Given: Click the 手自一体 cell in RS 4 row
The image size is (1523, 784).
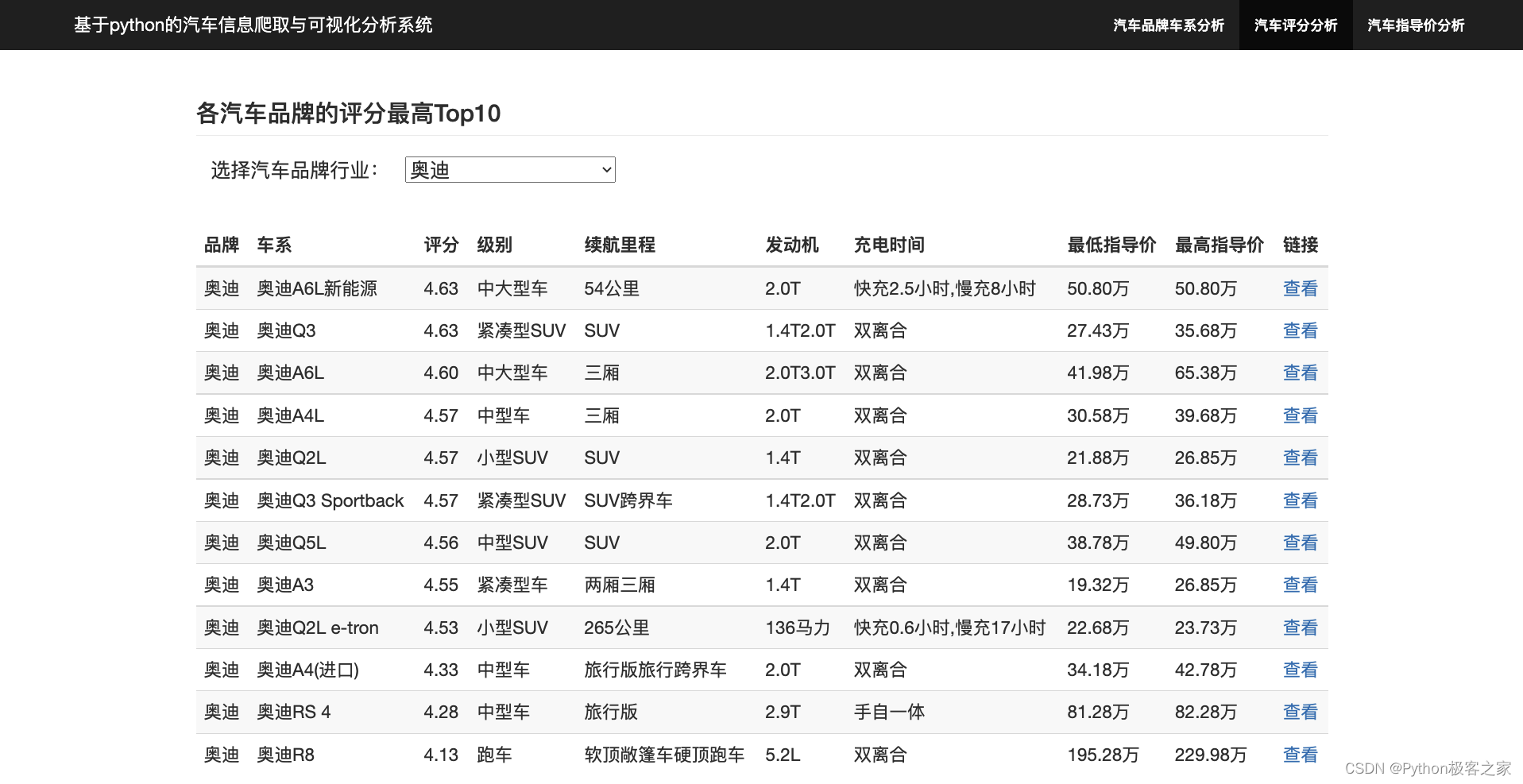Looking at the screenshot, I should [889, 712].
